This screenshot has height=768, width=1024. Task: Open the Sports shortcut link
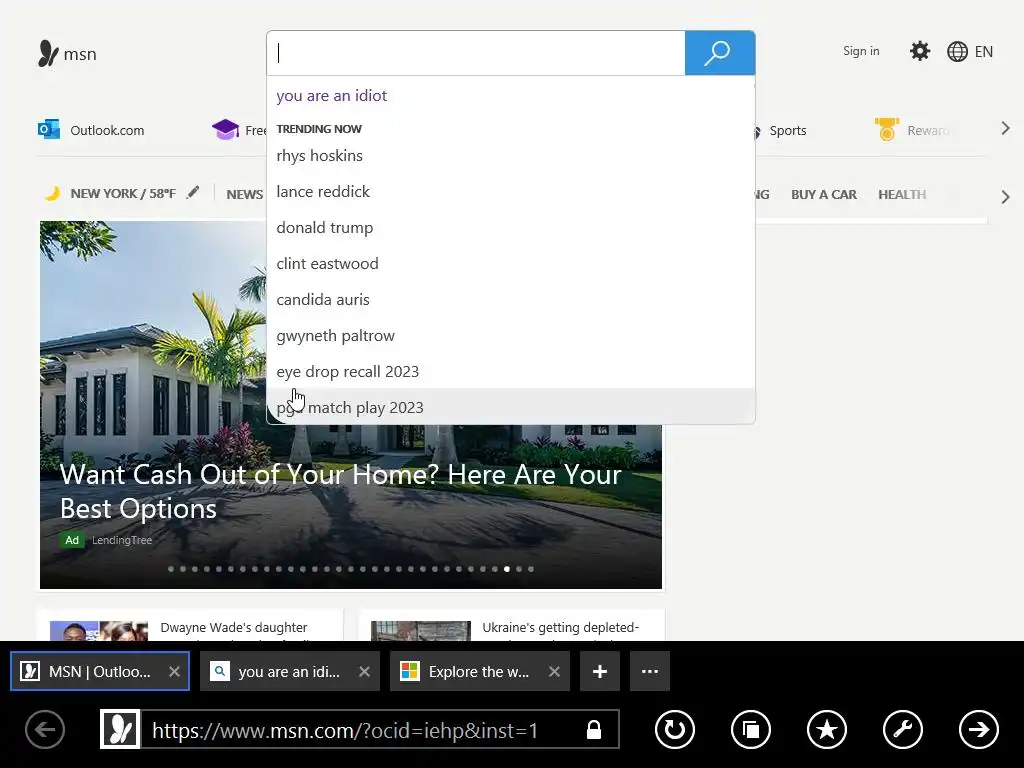coord(788,130)
